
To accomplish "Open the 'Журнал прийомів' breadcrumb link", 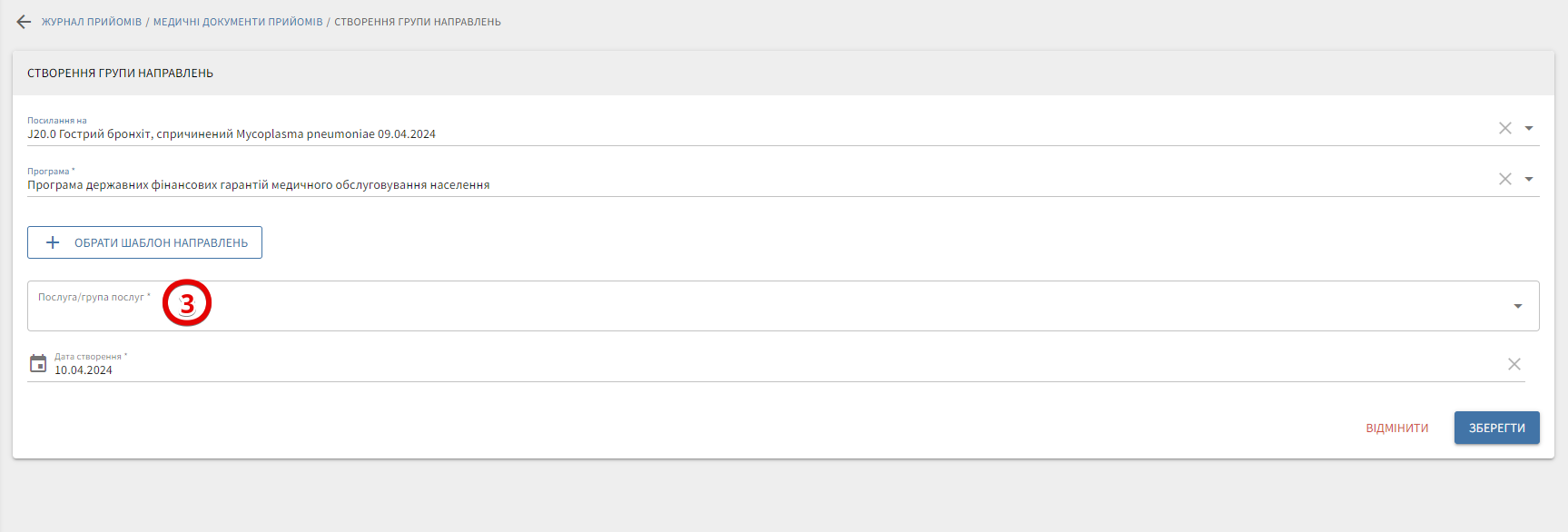I will click(92, 22).
